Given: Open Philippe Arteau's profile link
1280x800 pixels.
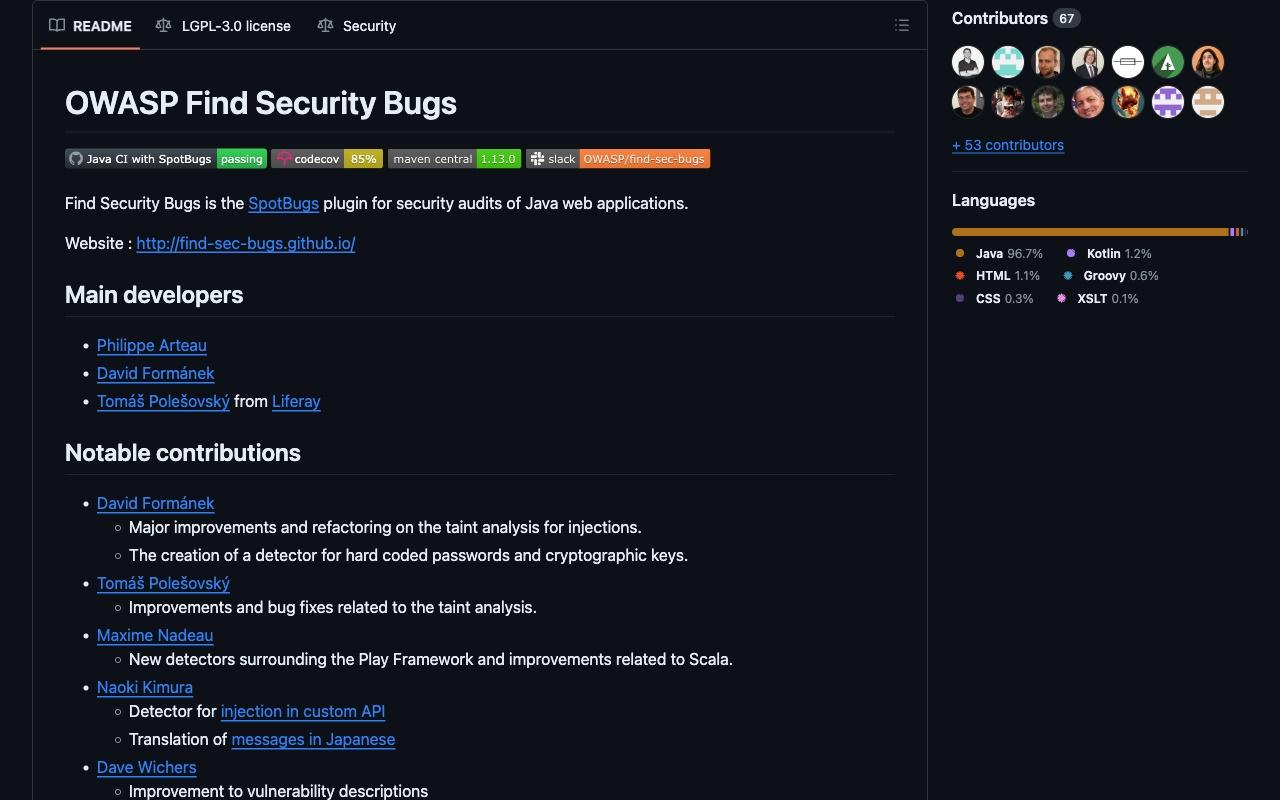Looking at the screenshot, I should pyautogui.click(x=152, y=345).
